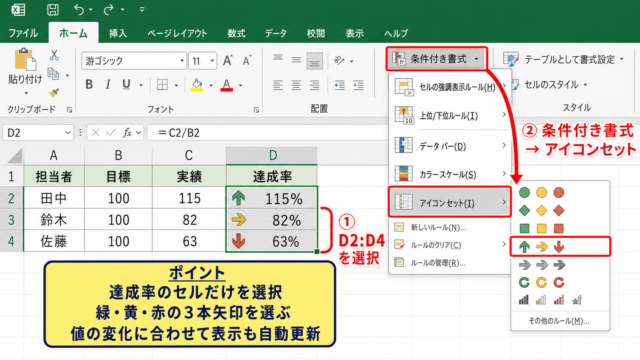Open the データ tab

[276, 33]
